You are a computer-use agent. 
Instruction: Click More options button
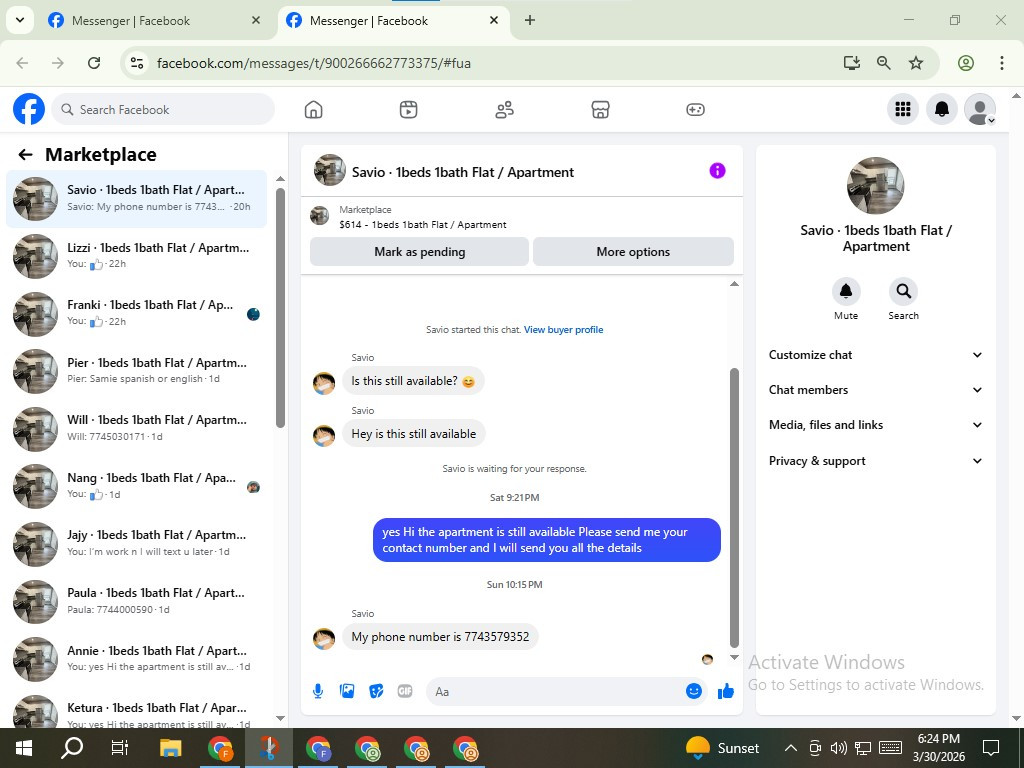coord(633,252)
